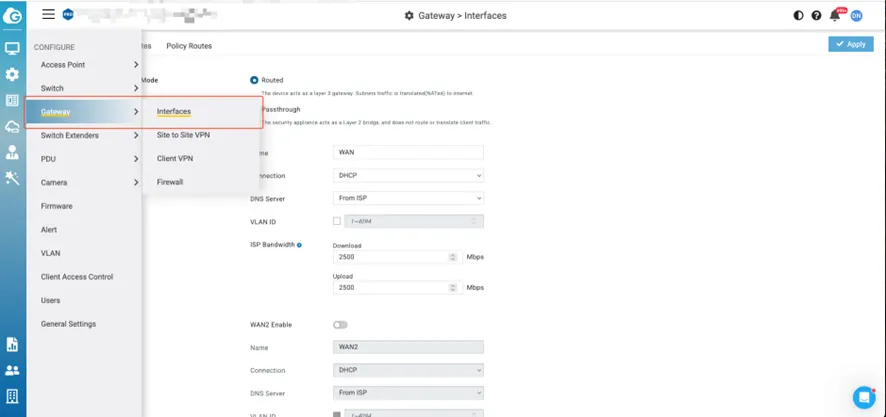Select Access Point in the Configure menu

[63, 65]
